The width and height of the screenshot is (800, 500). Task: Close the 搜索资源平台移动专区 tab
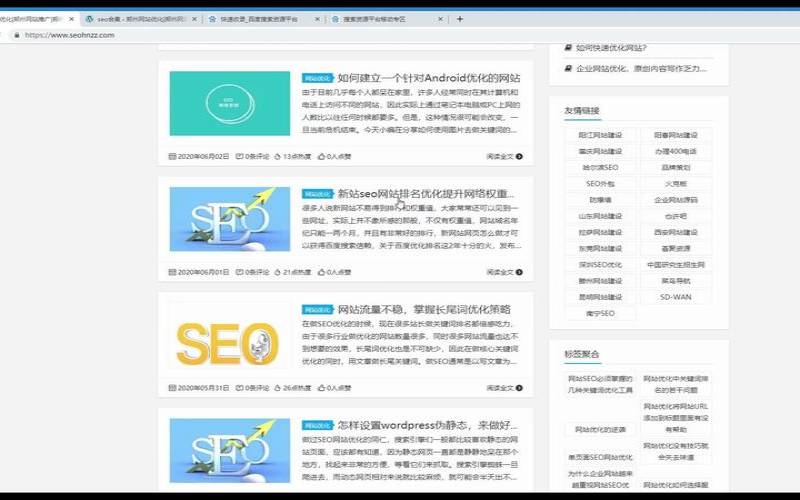[x=441, y=19]
